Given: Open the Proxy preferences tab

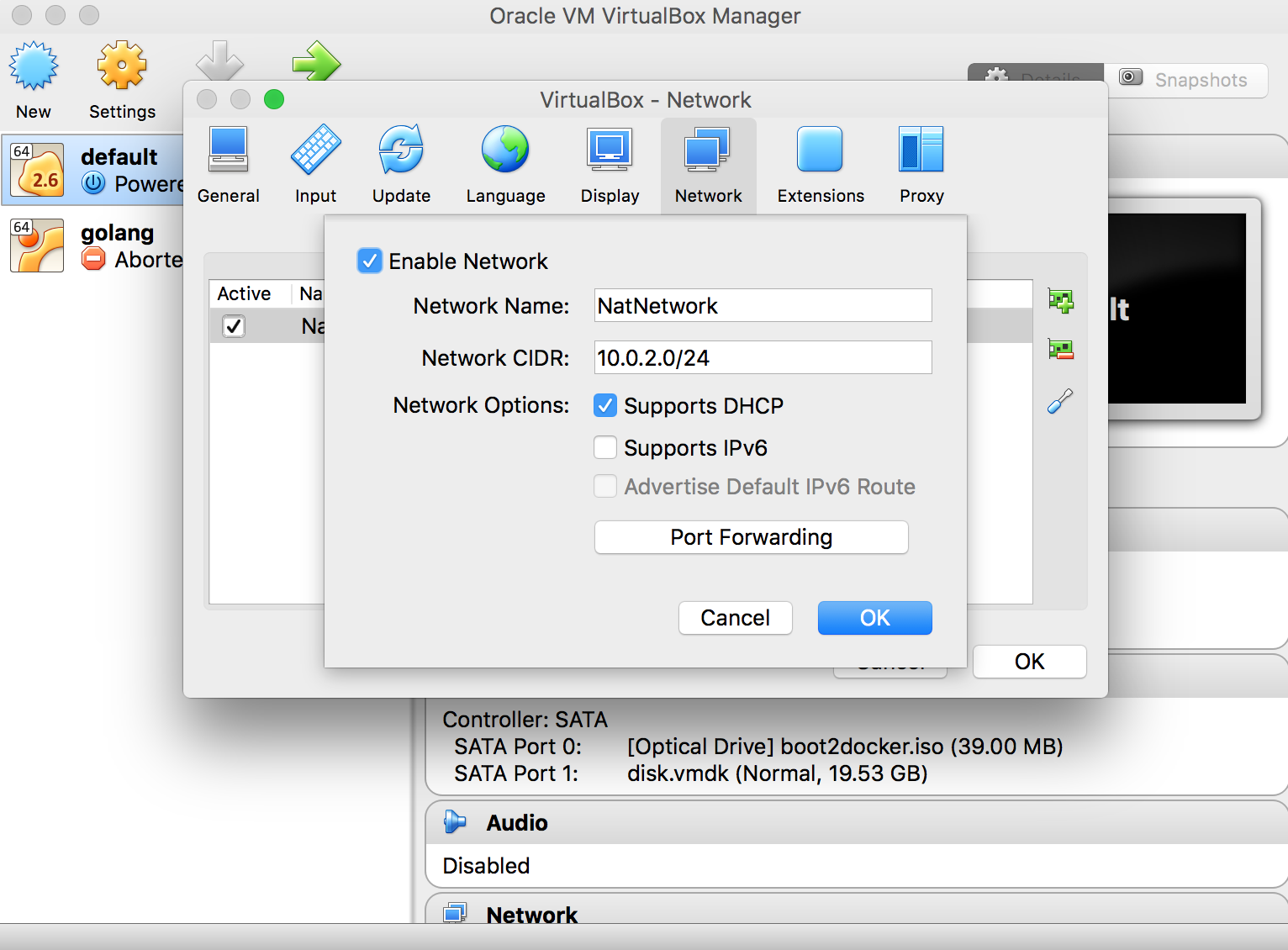Looking at the screenshot, I should 921,166.
